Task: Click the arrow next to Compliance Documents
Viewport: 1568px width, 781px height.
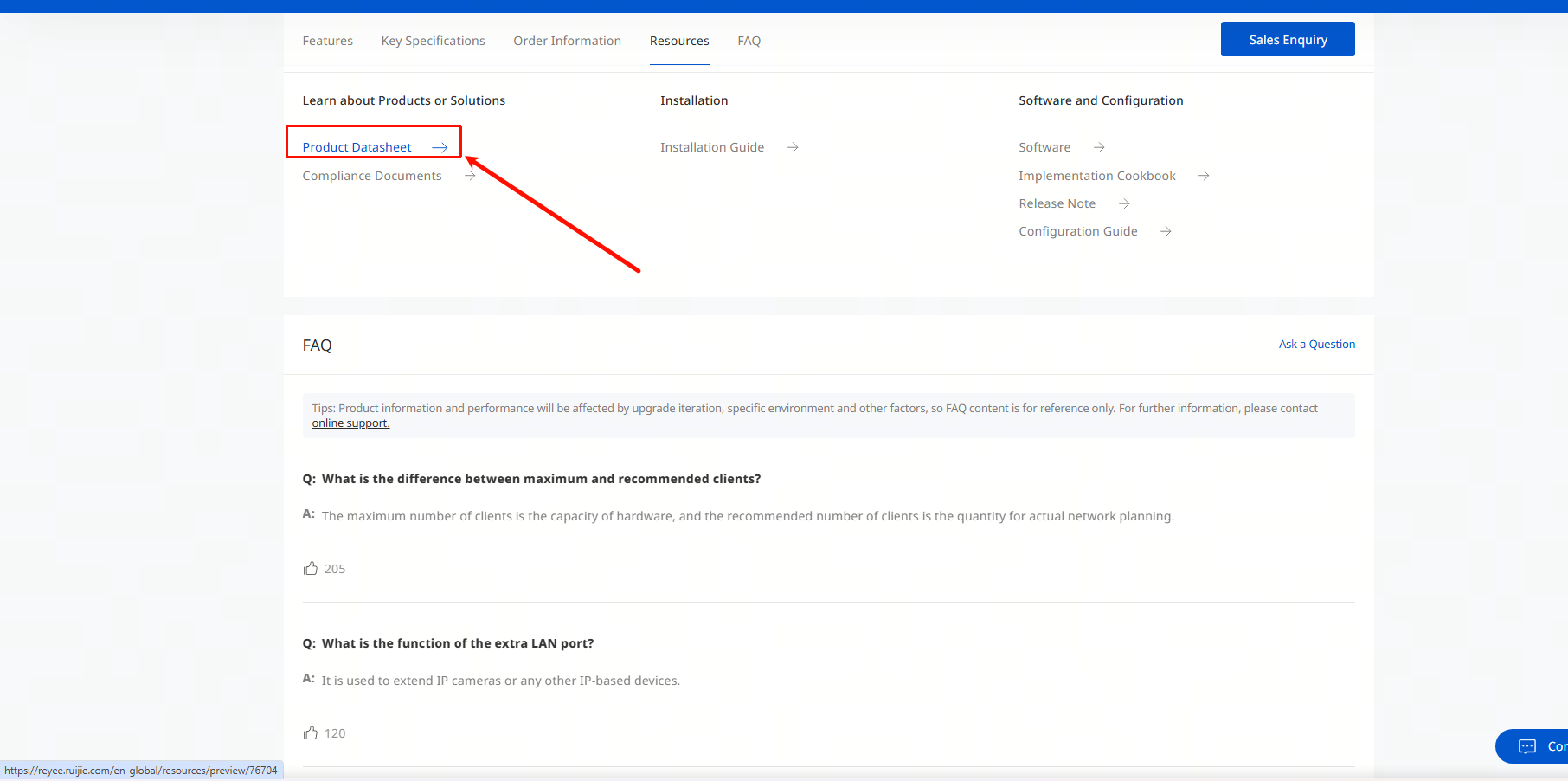Action: 470,176
